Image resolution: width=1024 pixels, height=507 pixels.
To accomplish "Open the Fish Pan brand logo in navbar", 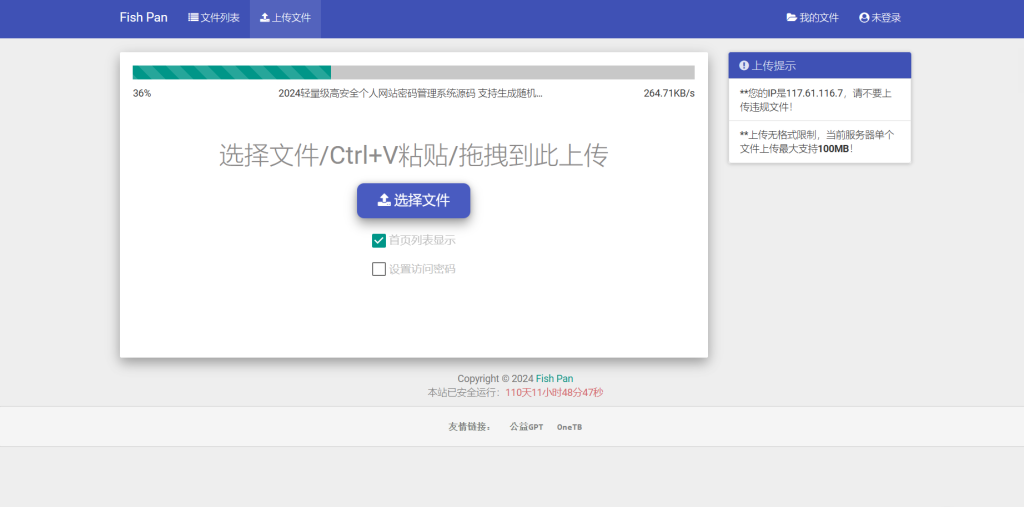I will pyautogui.click(x=143, y=18).
